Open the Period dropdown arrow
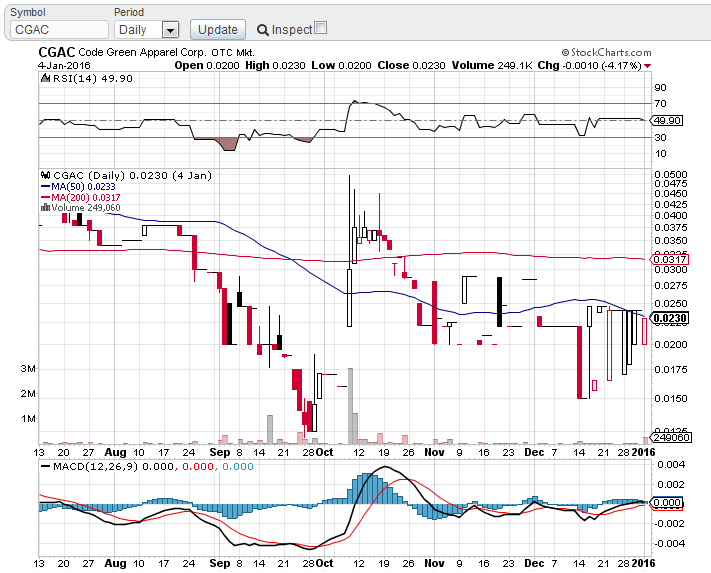 [170, 30]
